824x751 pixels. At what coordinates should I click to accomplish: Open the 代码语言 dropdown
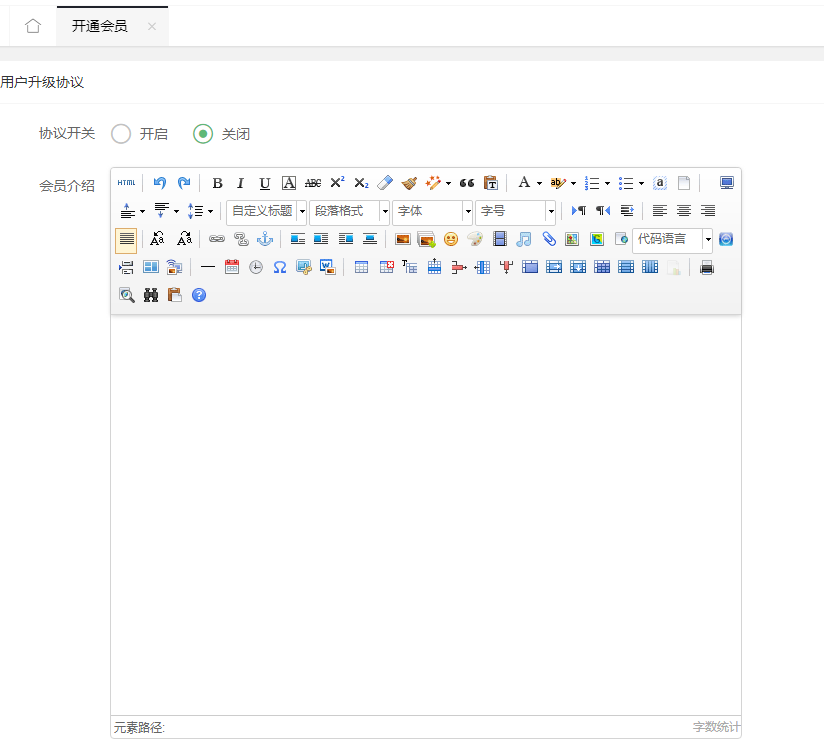(673, 240)
